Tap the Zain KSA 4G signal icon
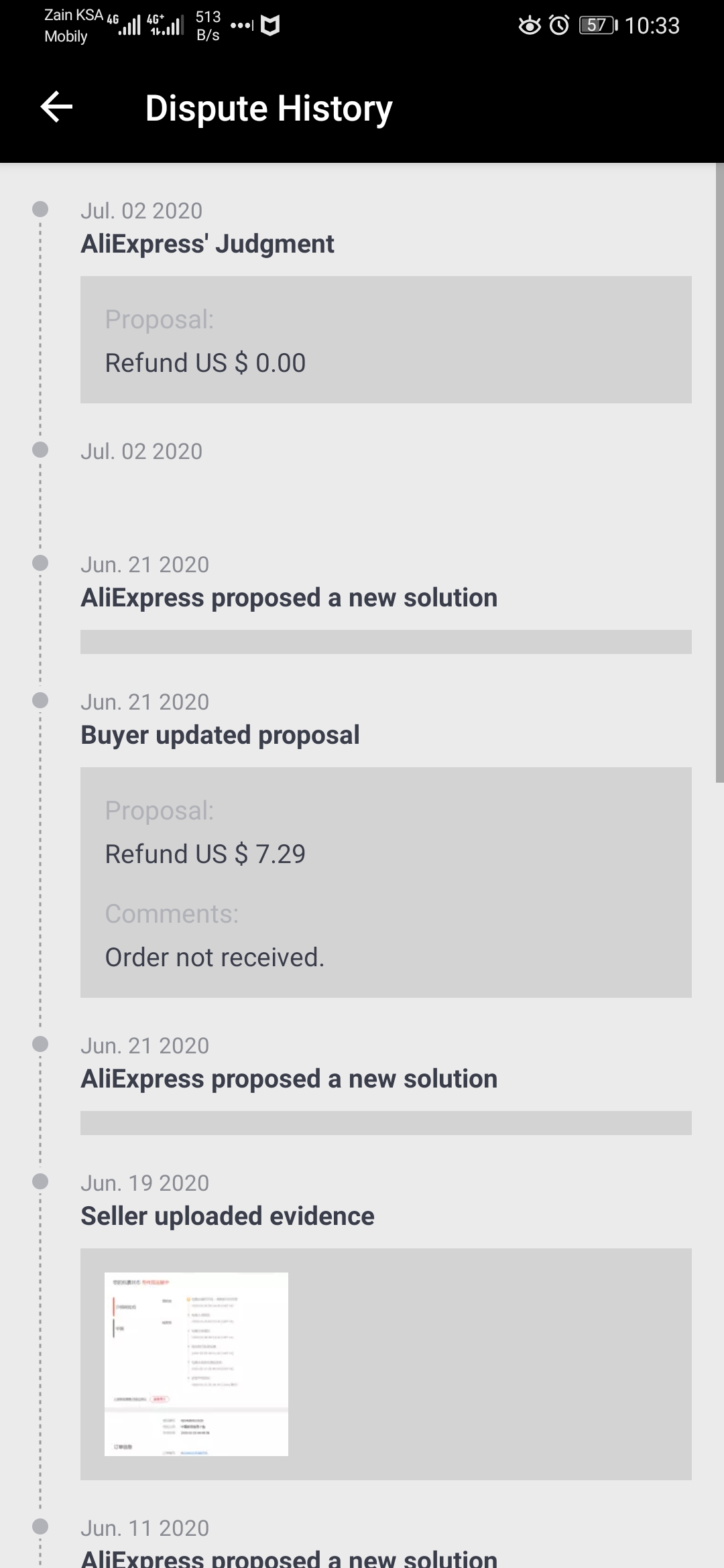The image size is (724, 1568). (x=124, y=25)
